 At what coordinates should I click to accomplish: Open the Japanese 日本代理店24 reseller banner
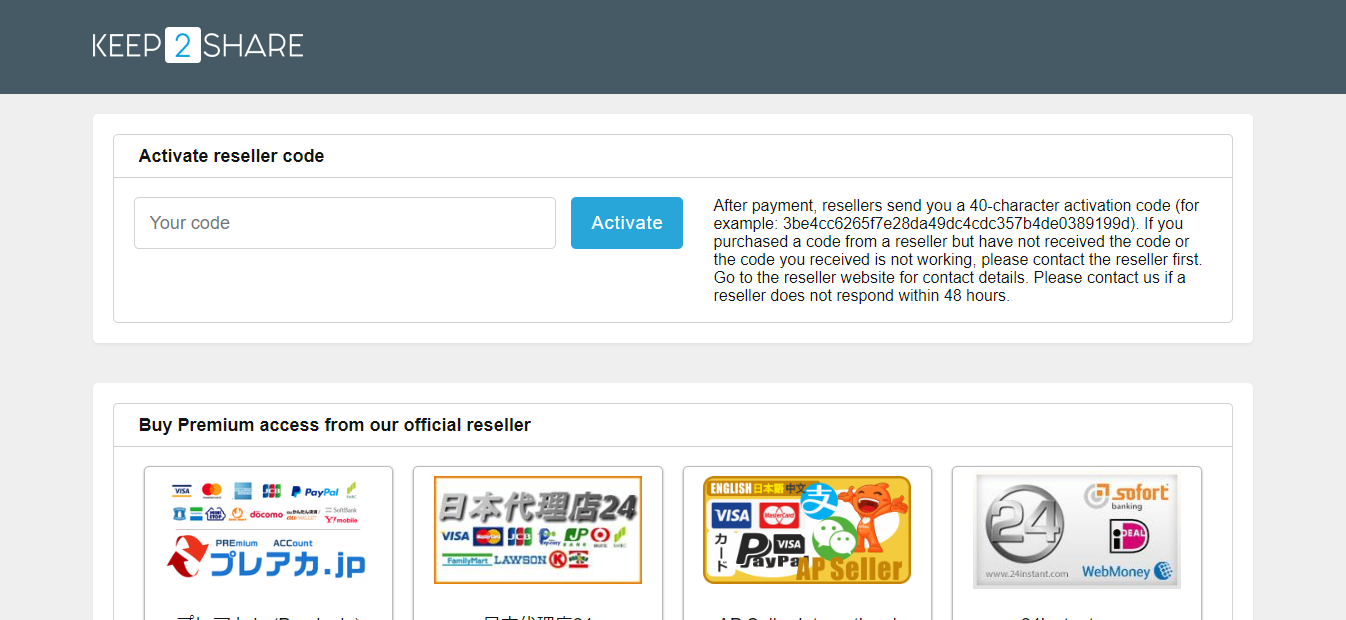click(x=538, y=530)
